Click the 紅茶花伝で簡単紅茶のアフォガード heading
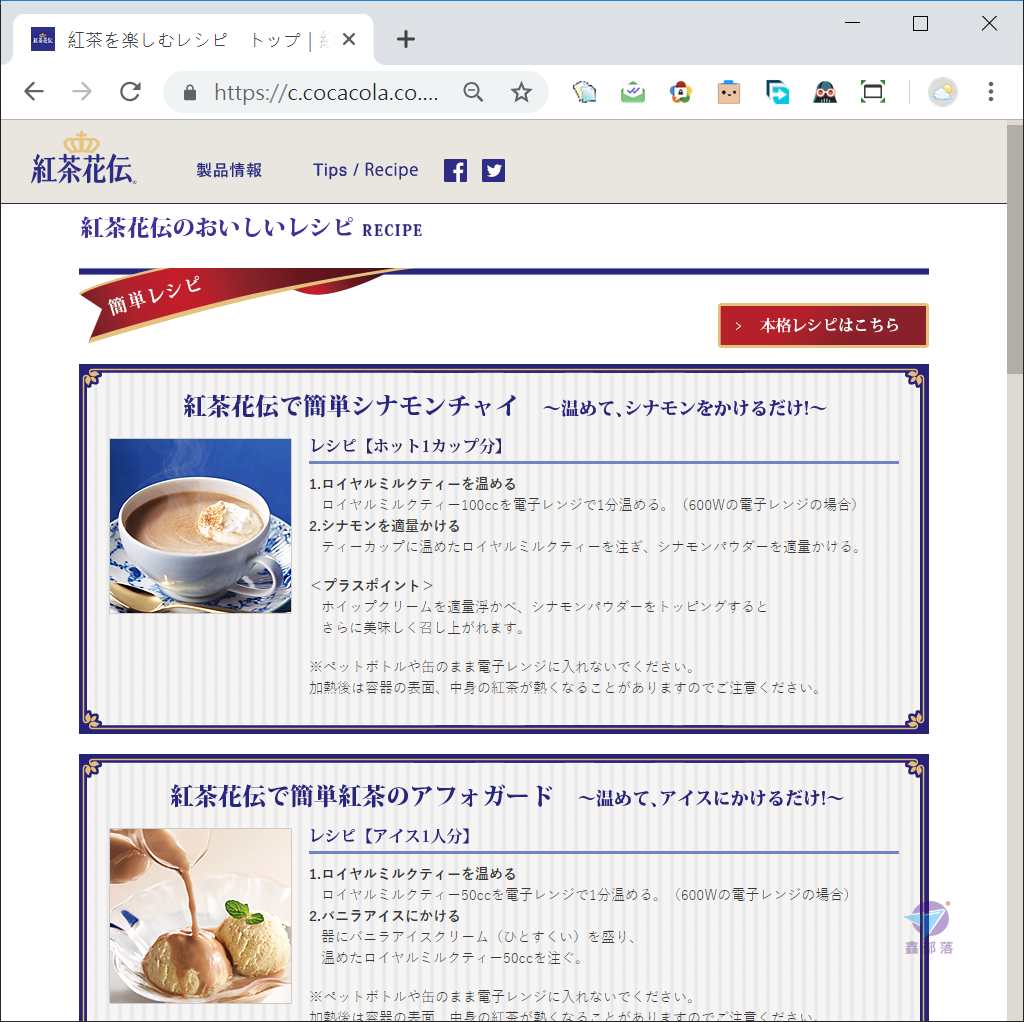This screenshot has width=1024, height=1022. 362,796
